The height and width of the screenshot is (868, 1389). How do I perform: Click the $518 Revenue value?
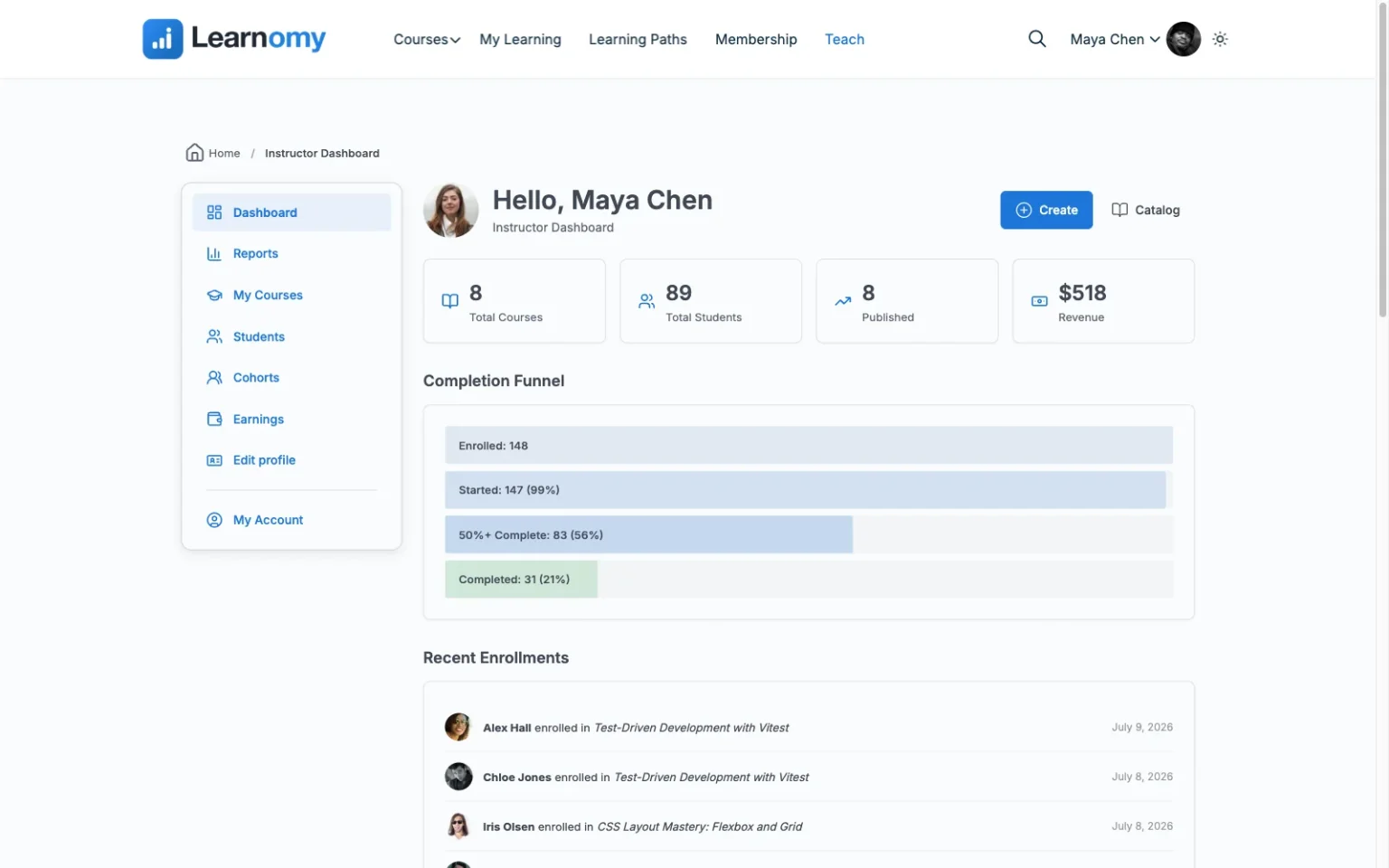pos(1082,293)
